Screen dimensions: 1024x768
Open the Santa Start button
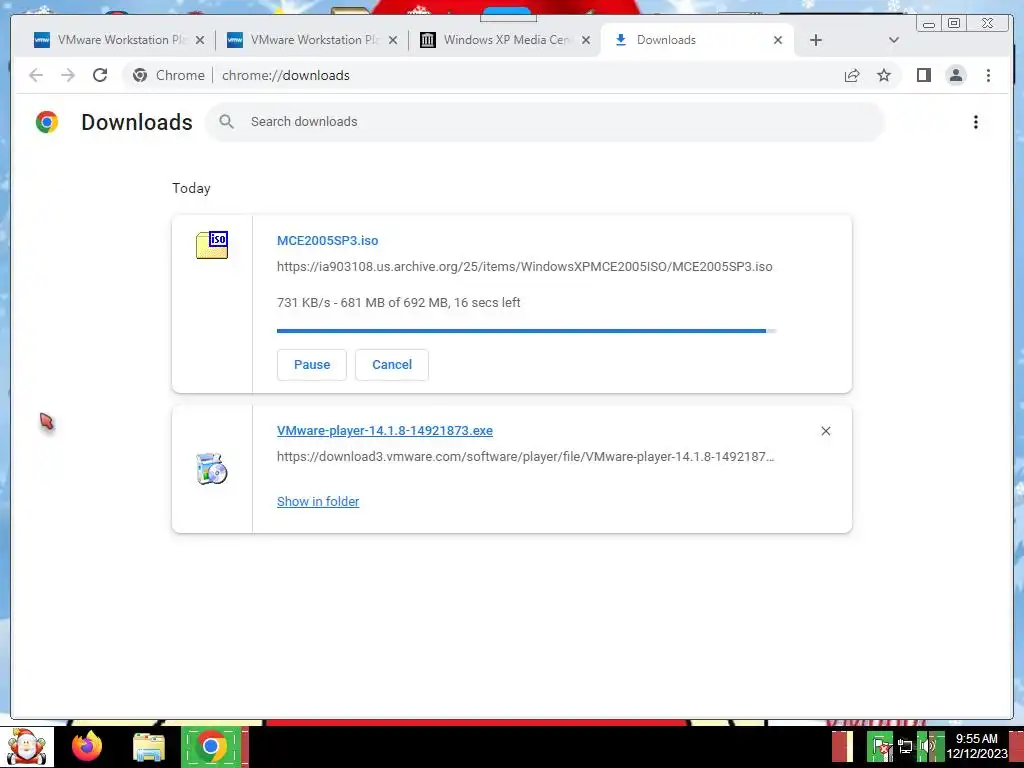click(x=27, y=746)
